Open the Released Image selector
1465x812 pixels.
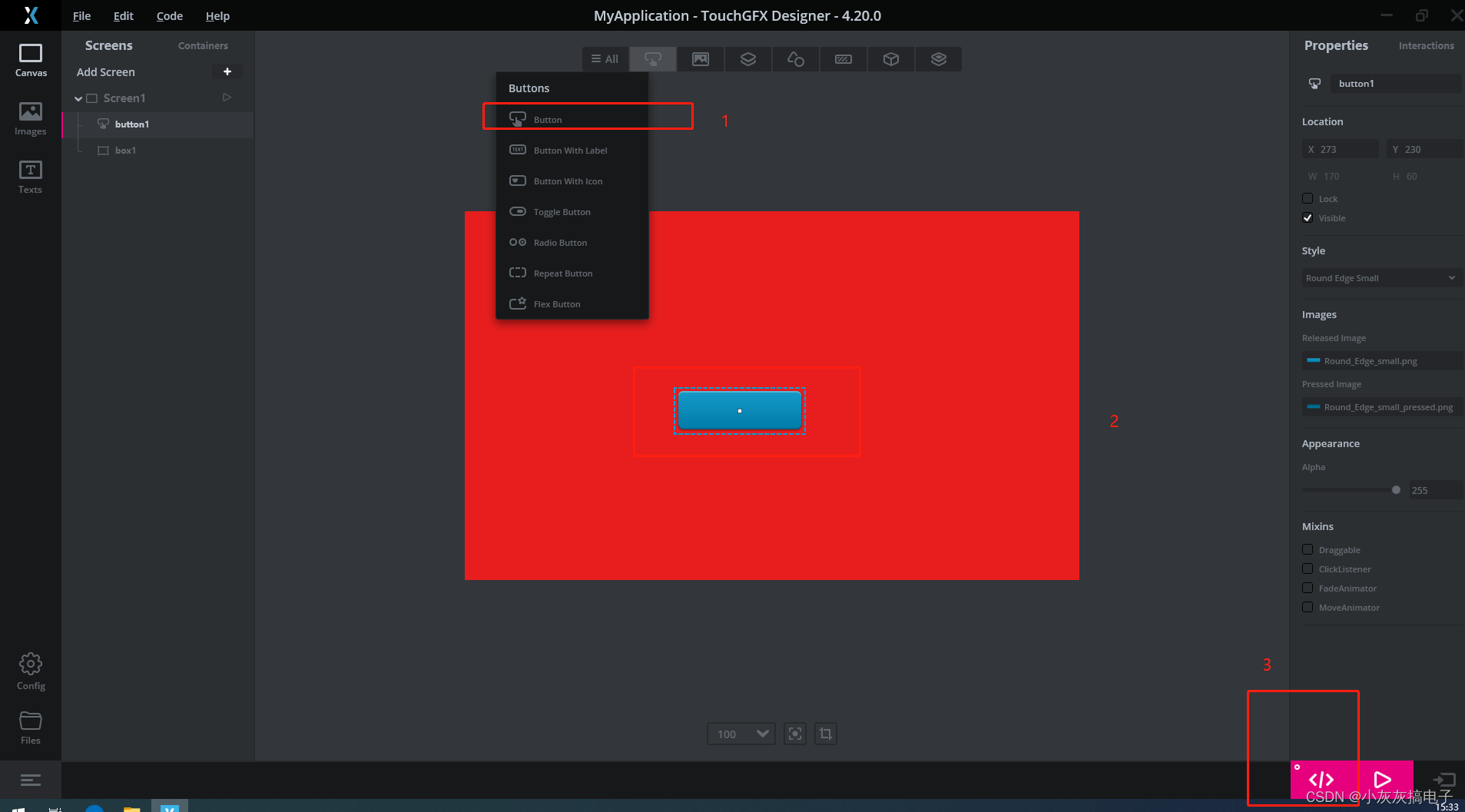coord(1381,361)
